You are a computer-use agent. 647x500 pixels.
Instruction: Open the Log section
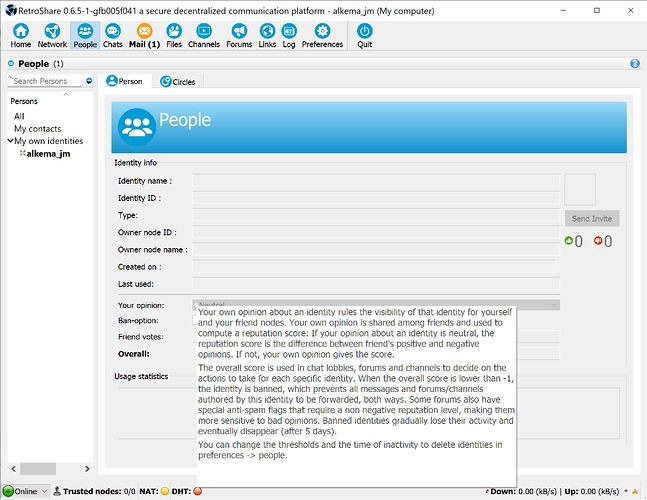[x=289, y=36]
